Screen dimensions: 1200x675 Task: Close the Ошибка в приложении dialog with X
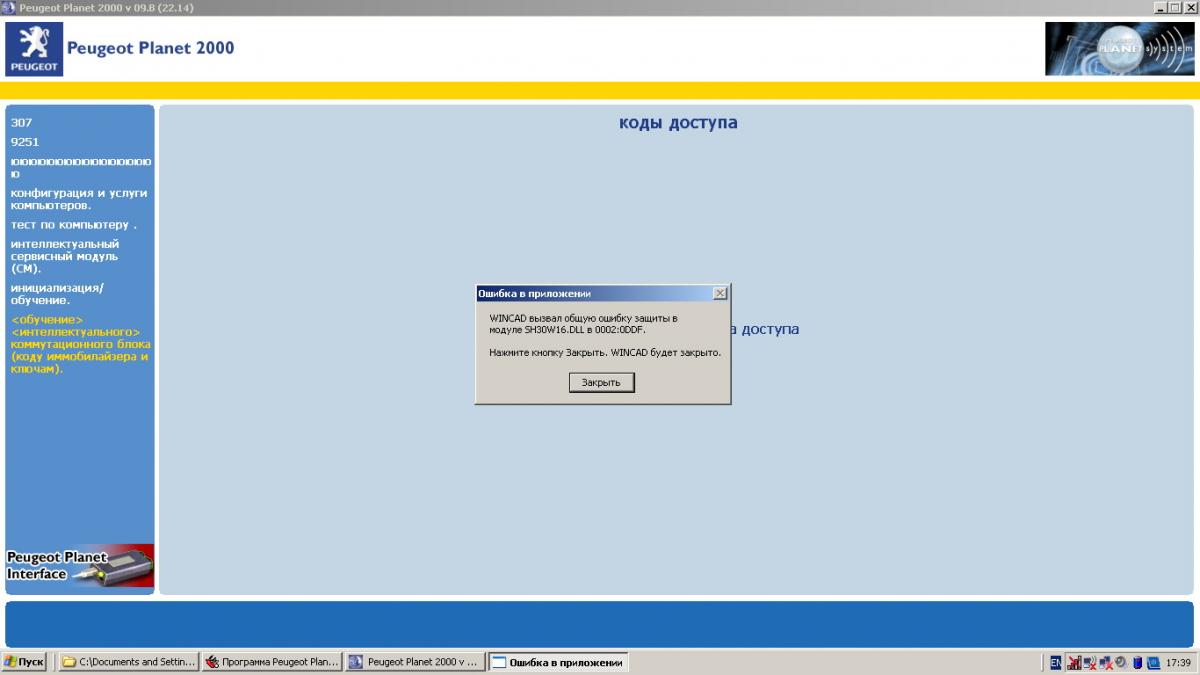(x=719, y=294)
